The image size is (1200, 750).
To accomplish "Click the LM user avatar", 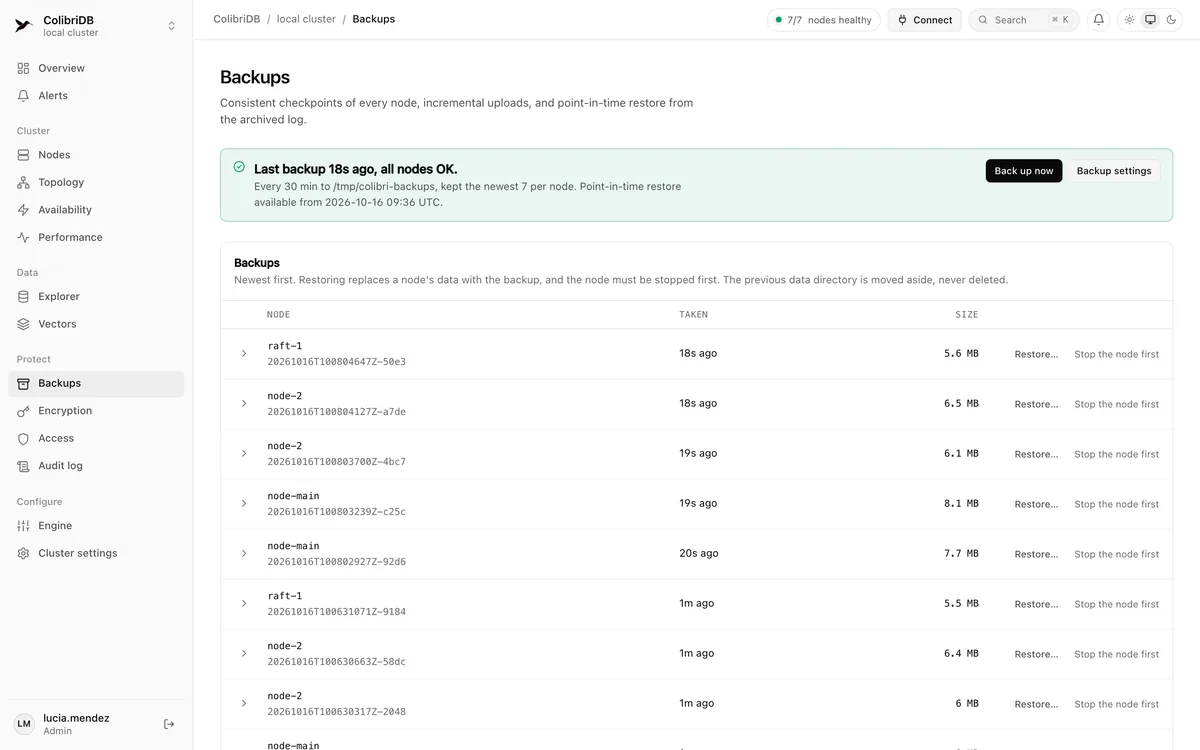I will pos(24,724).
